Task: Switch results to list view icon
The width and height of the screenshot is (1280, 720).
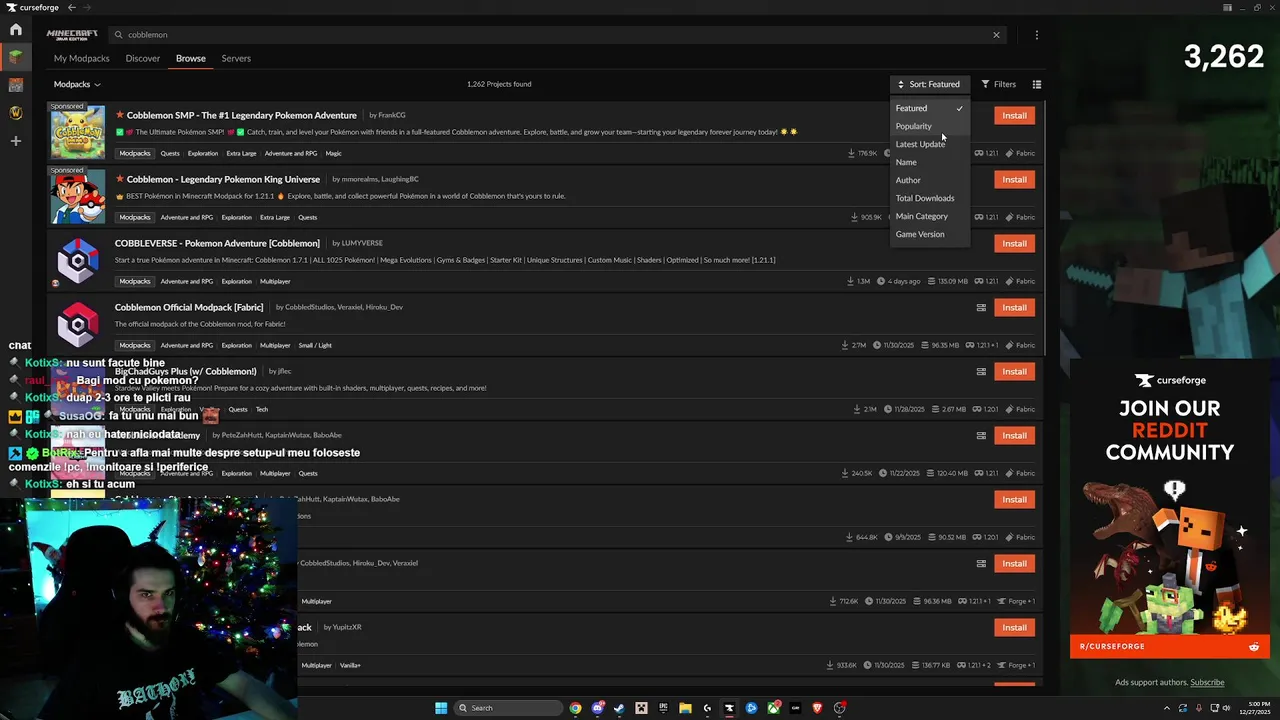Action: 1036,84
